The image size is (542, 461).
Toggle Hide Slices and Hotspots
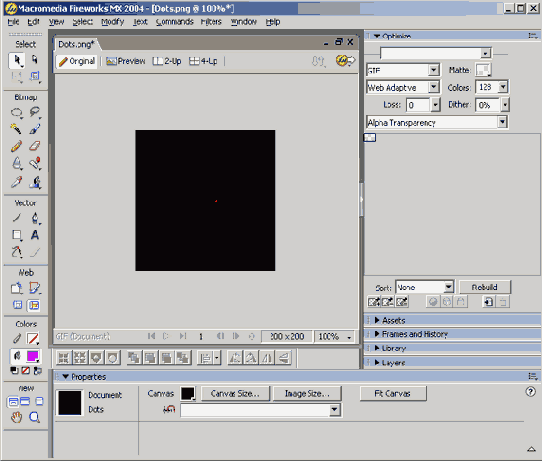coord(17,305)
